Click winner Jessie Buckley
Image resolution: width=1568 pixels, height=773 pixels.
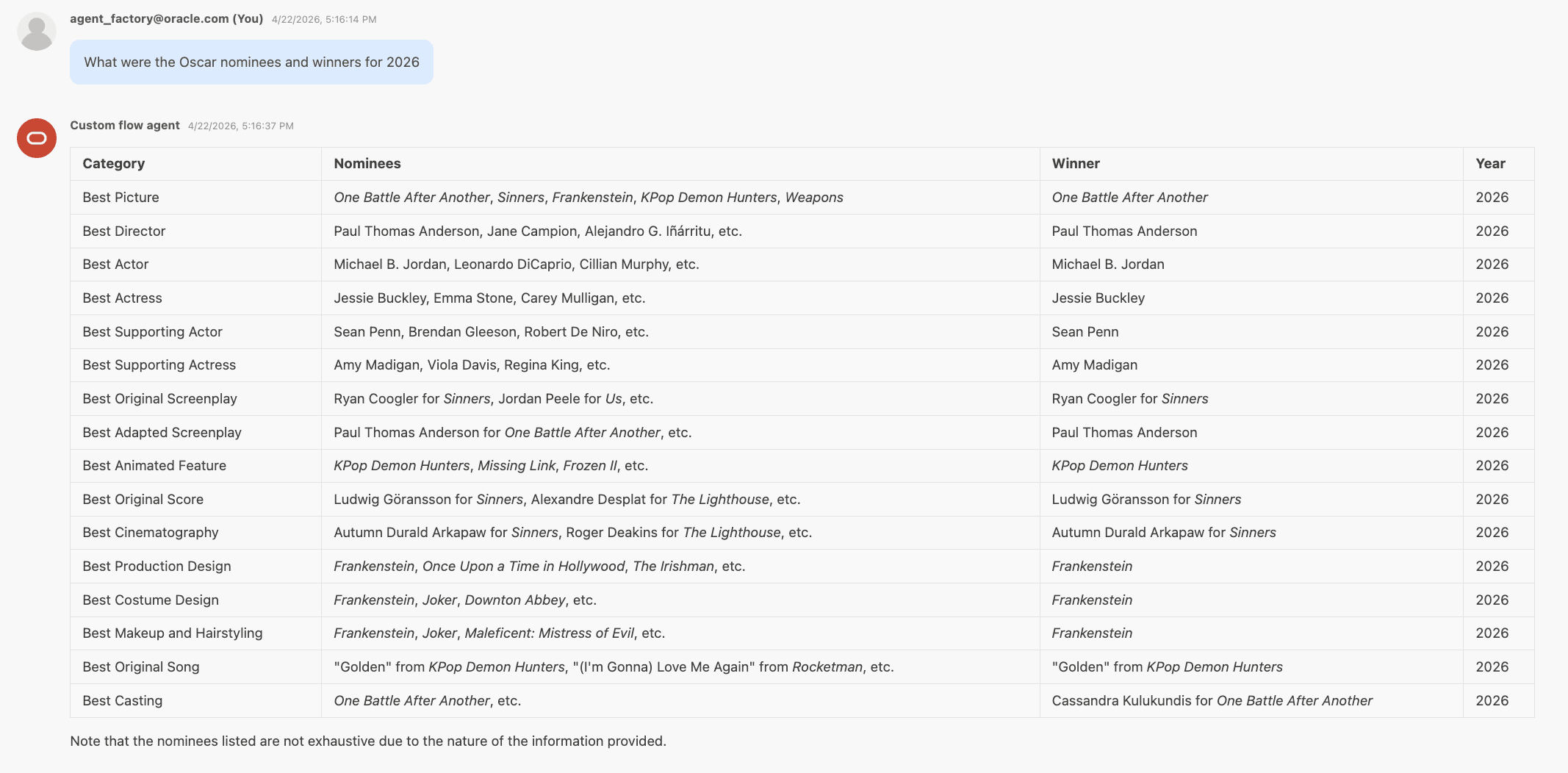pos(1251,298)
